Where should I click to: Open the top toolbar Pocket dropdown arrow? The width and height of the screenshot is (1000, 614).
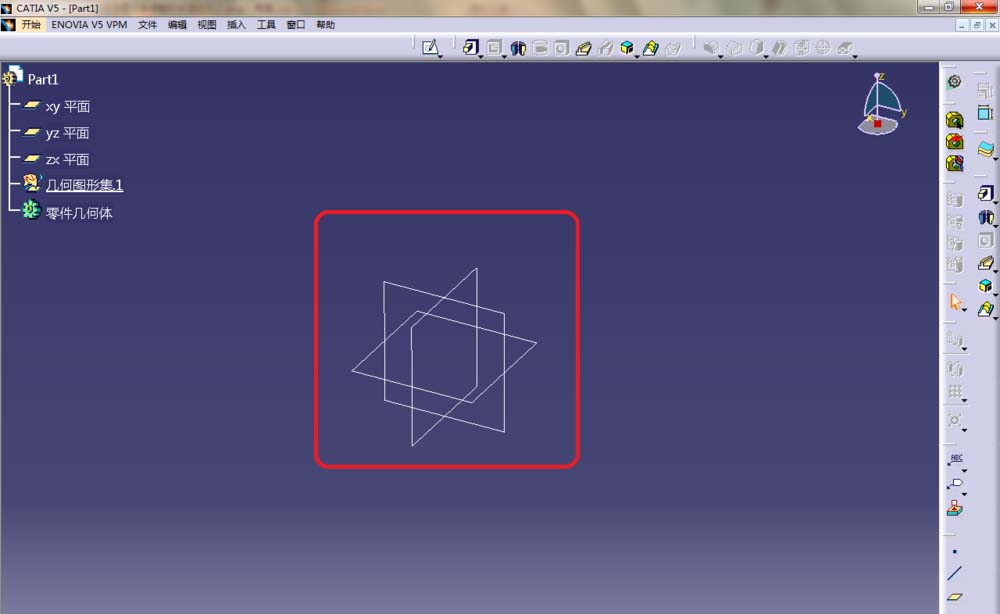click(x=504, y=57)
